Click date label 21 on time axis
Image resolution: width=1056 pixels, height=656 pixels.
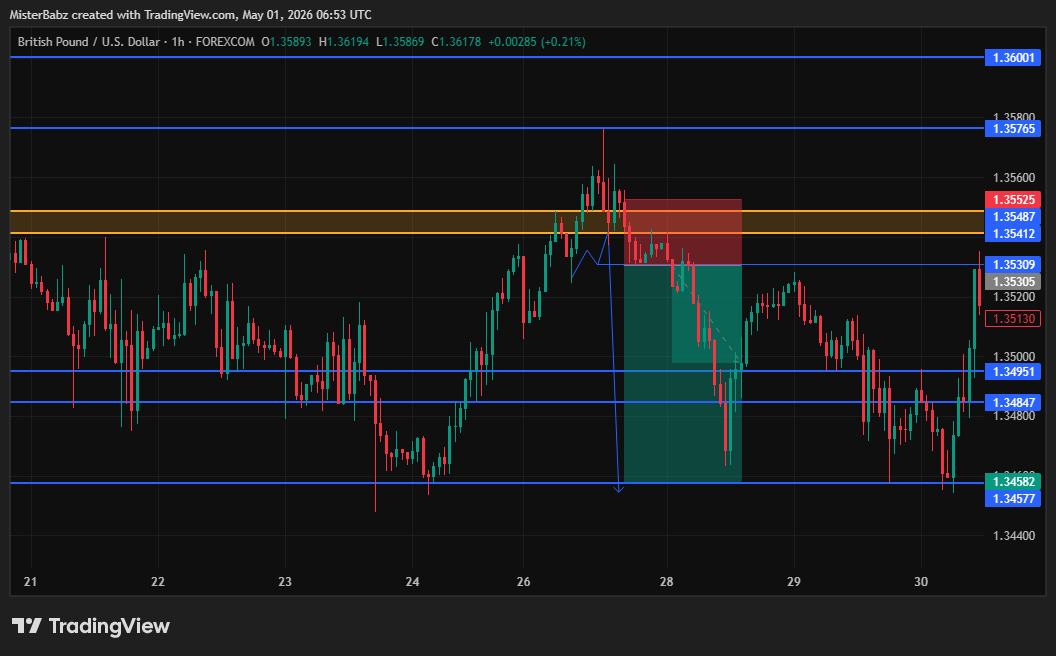(30, 581)
